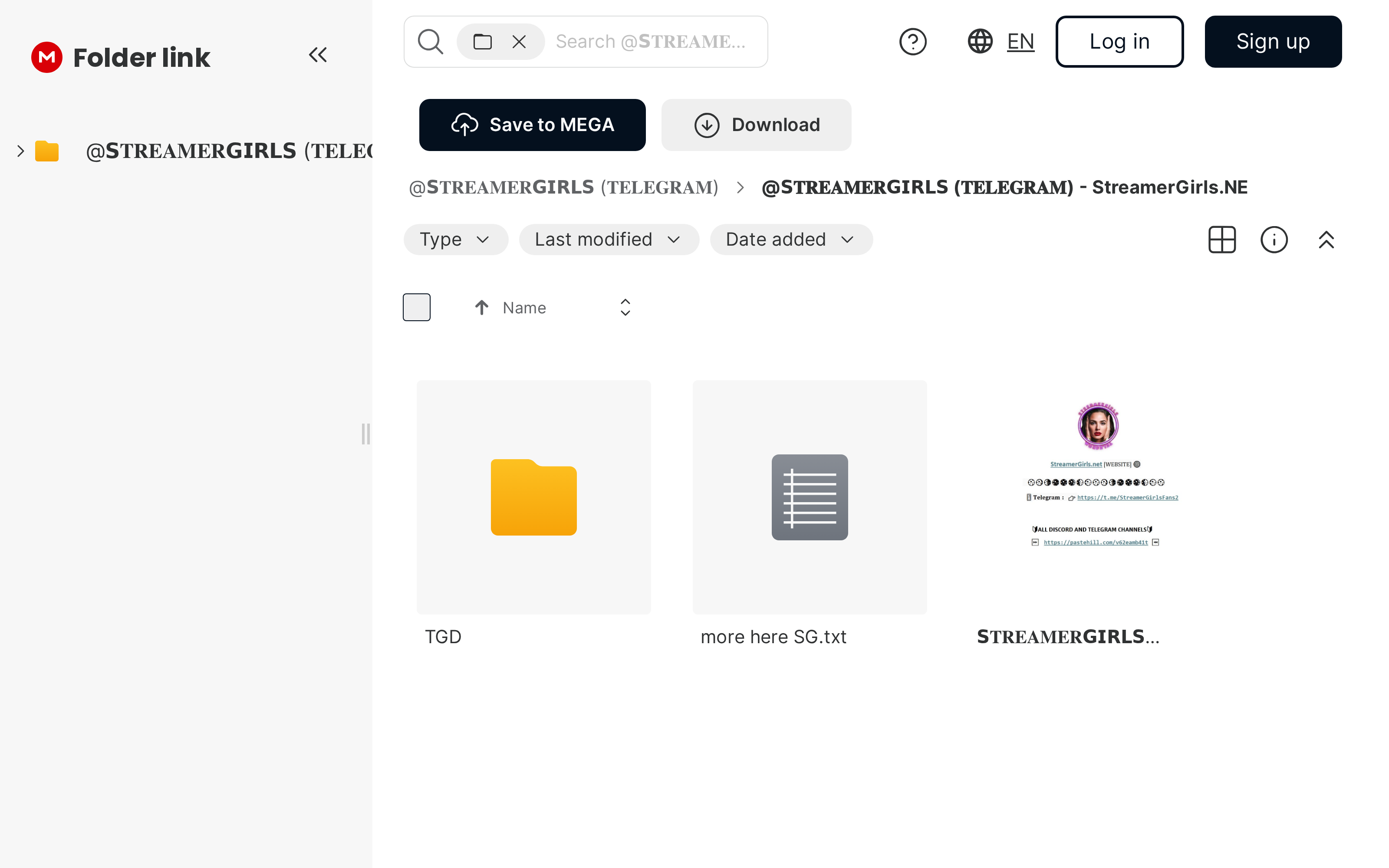Expand the @STREAMERGIRLS folder tree arrow
Screen dimensions: 1389x868
pos(21,151)
